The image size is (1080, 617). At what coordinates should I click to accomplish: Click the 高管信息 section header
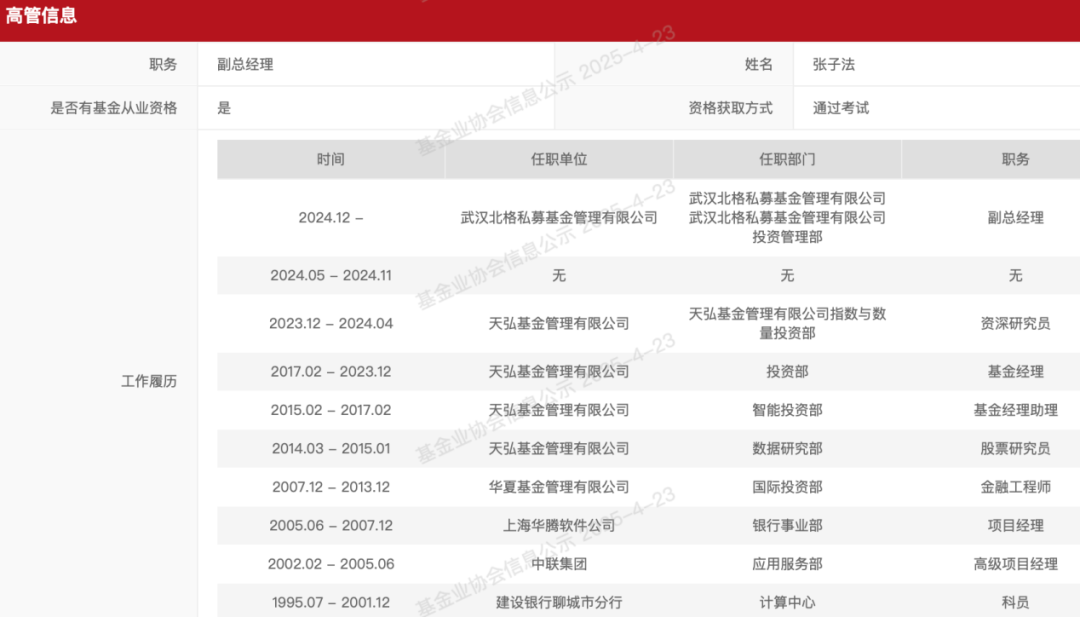coord(41,15)
